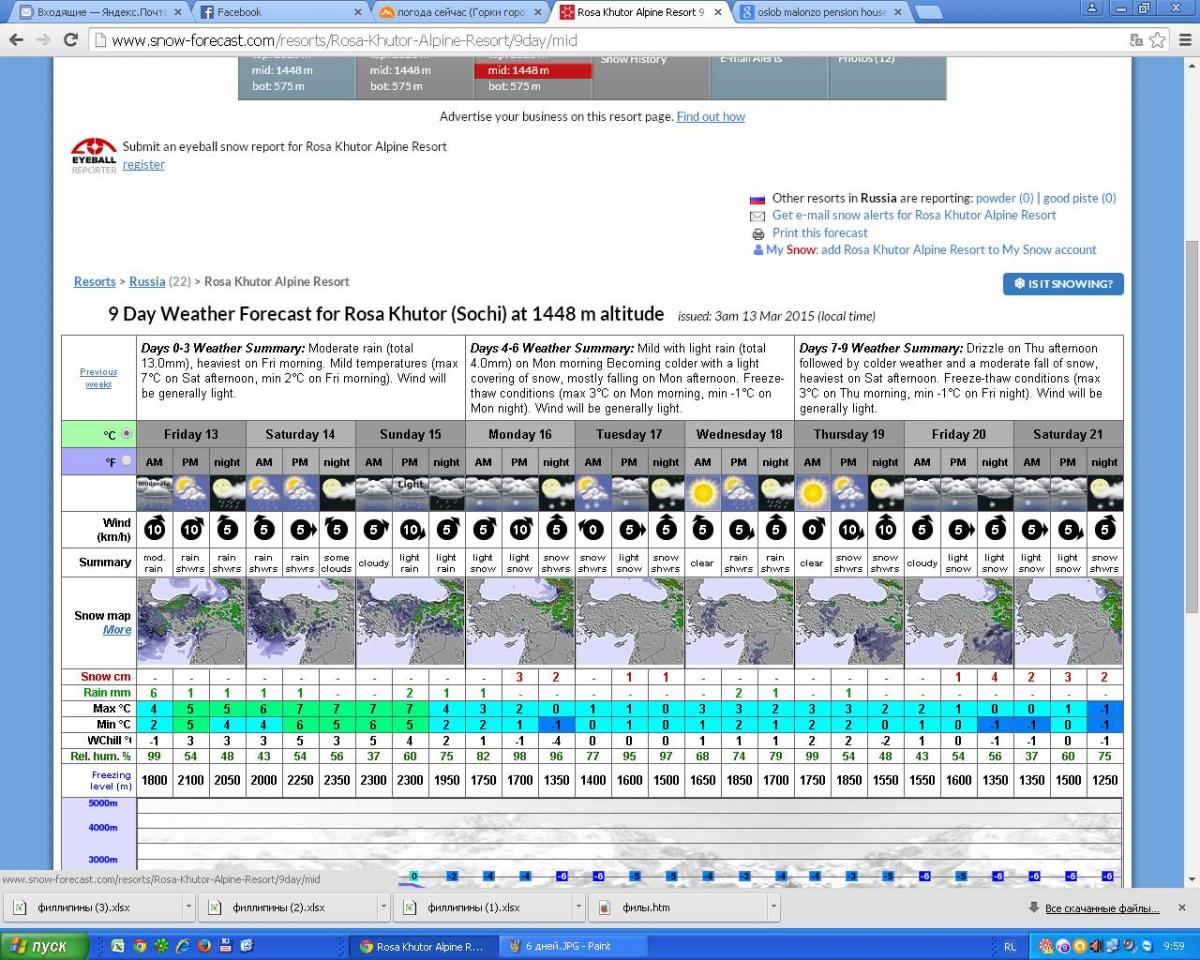Click the RL language indicator in tray

point(1010,946)
